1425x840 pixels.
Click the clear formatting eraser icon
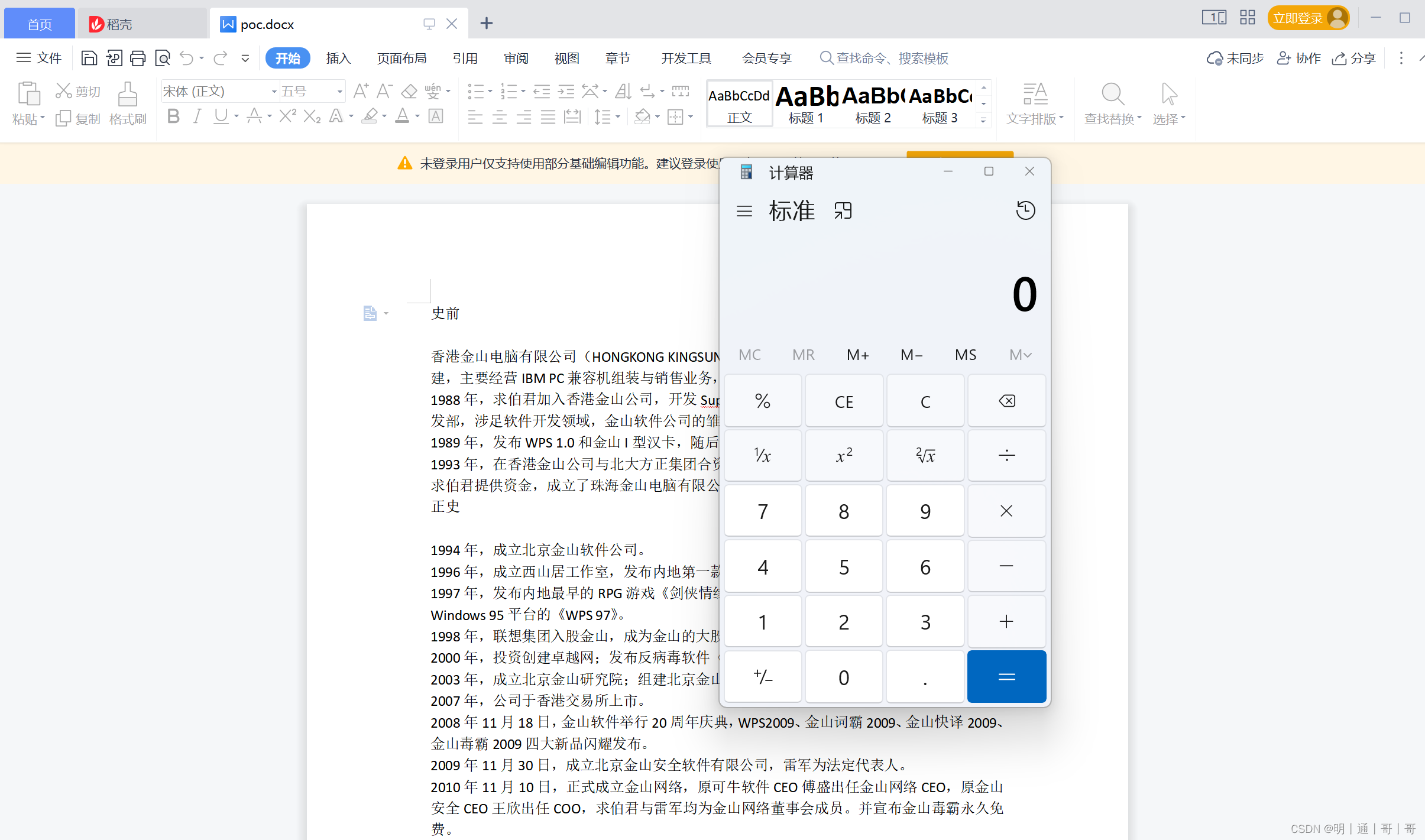click(409, 91)
